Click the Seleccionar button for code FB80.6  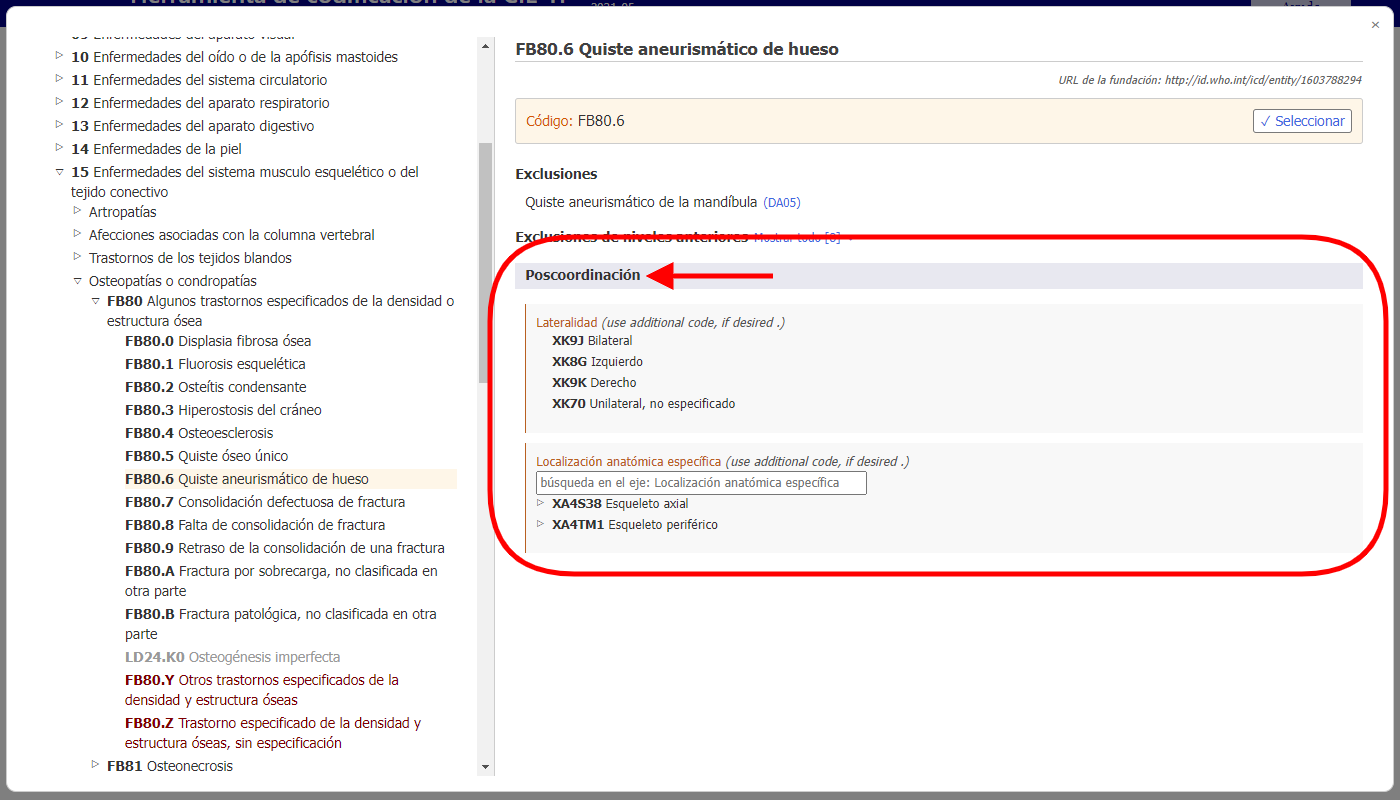(1302, 121)
